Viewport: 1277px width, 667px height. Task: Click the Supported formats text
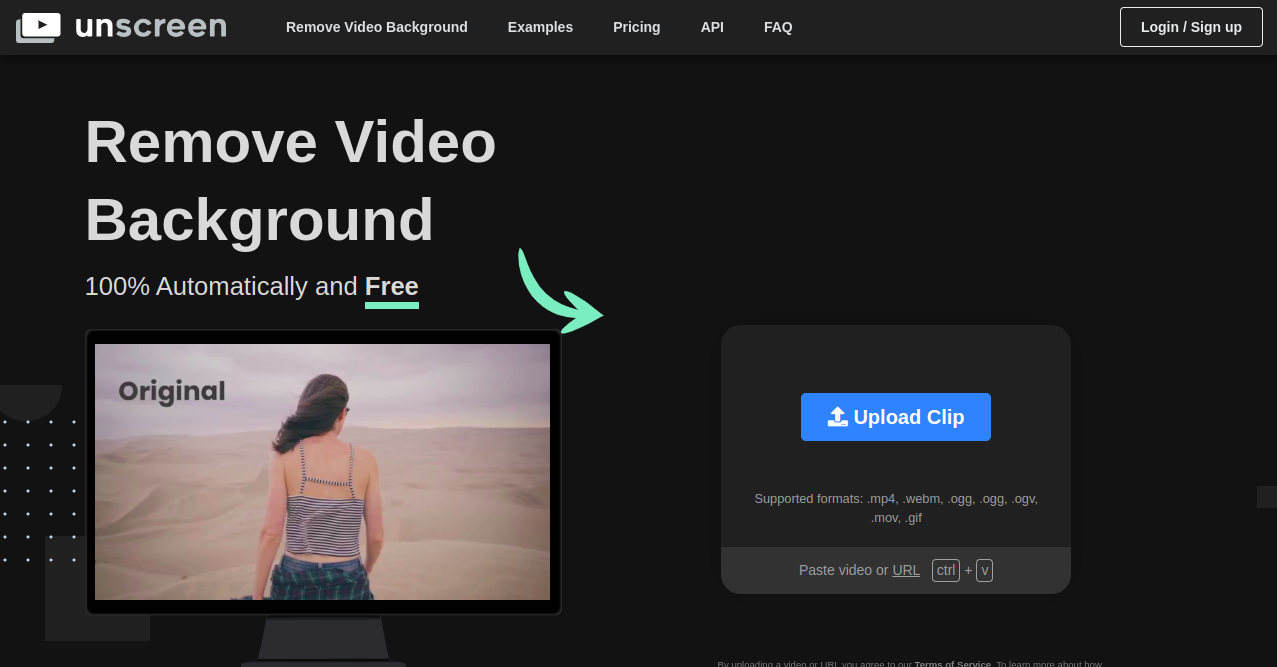click(895, 508)
